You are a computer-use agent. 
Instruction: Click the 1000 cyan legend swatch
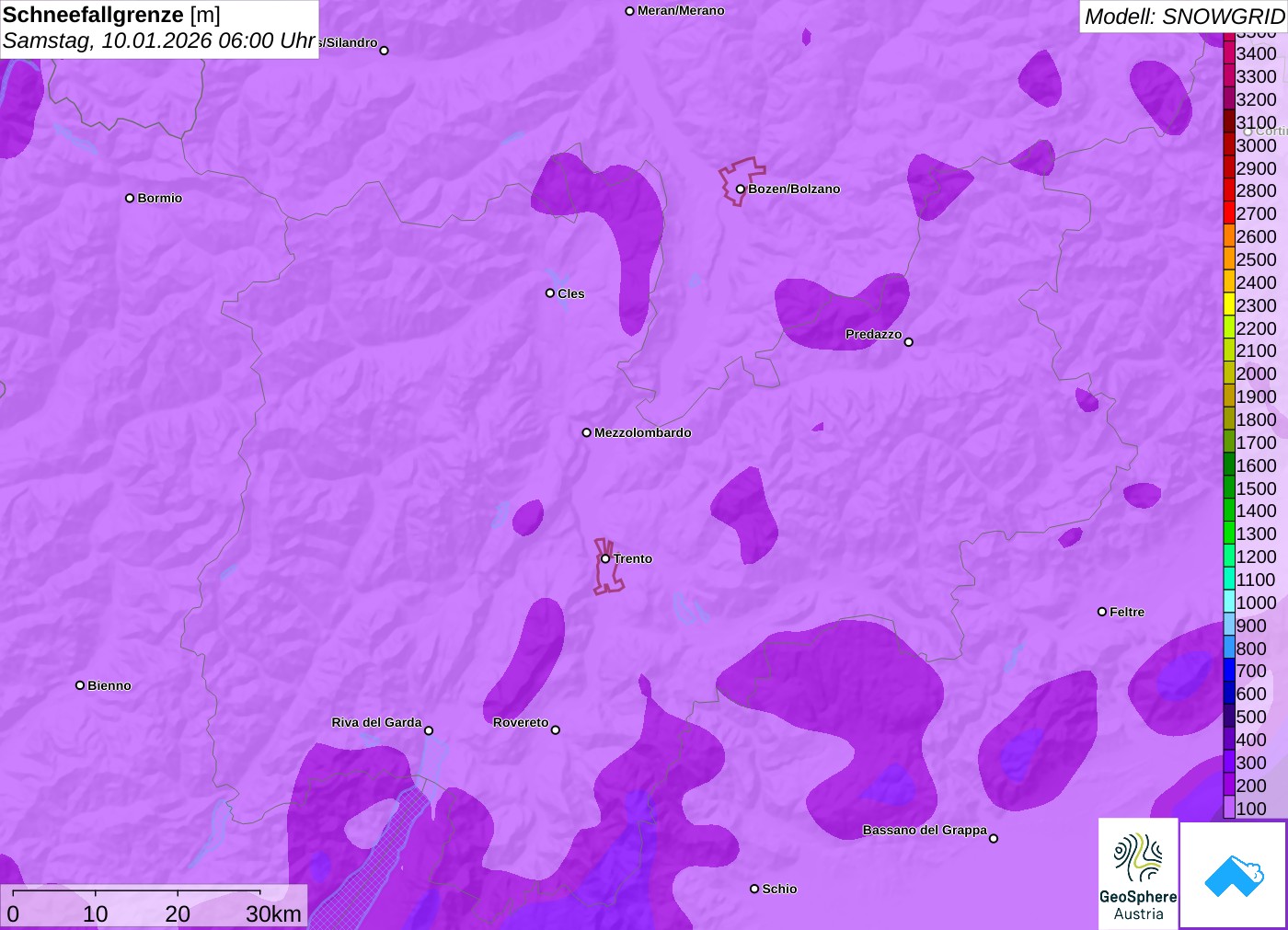(x=1229, y=602)
